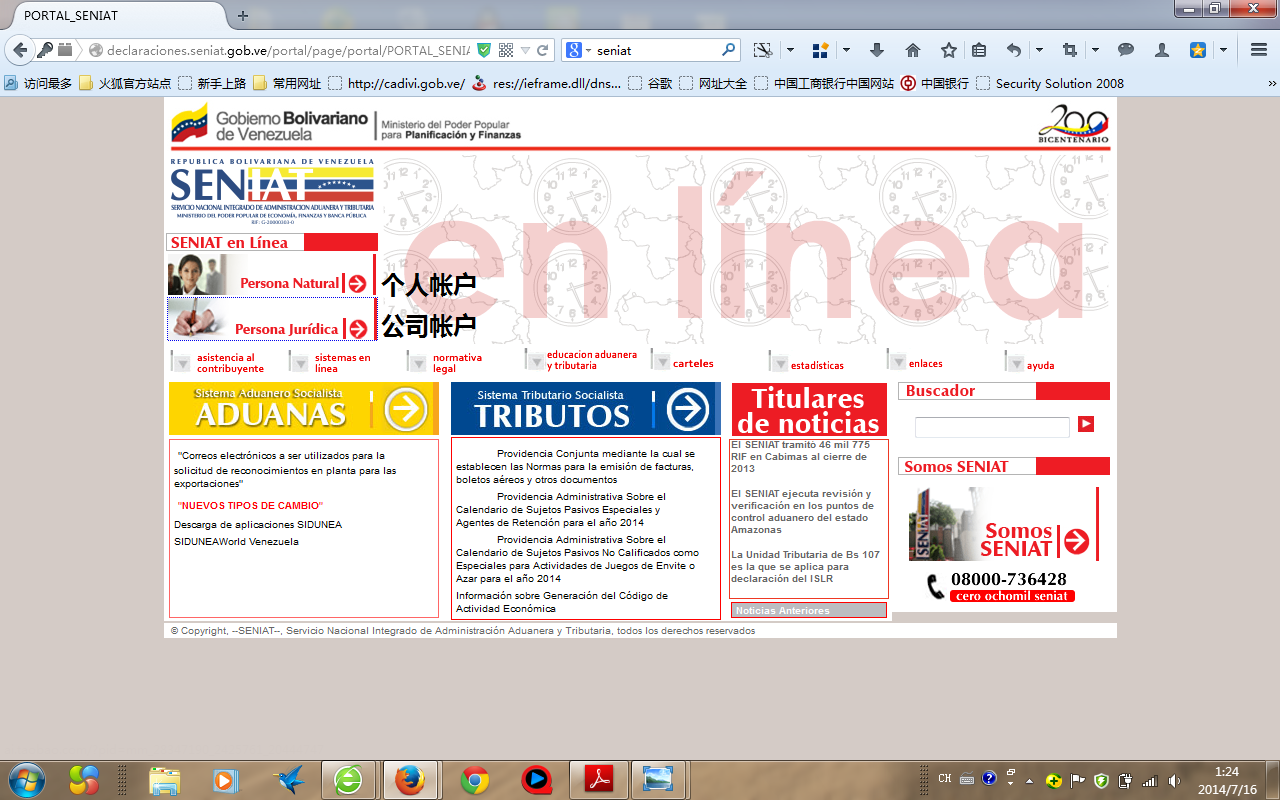Click the red Buscador go arrow button

[x=1086, y=425]
